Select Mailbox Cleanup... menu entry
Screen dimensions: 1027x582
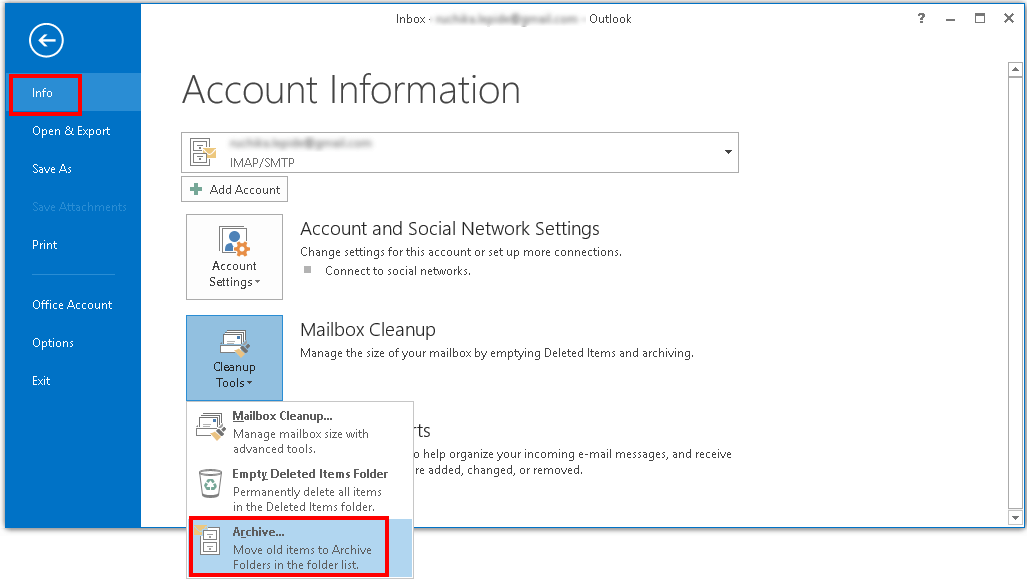pos(301,431)
